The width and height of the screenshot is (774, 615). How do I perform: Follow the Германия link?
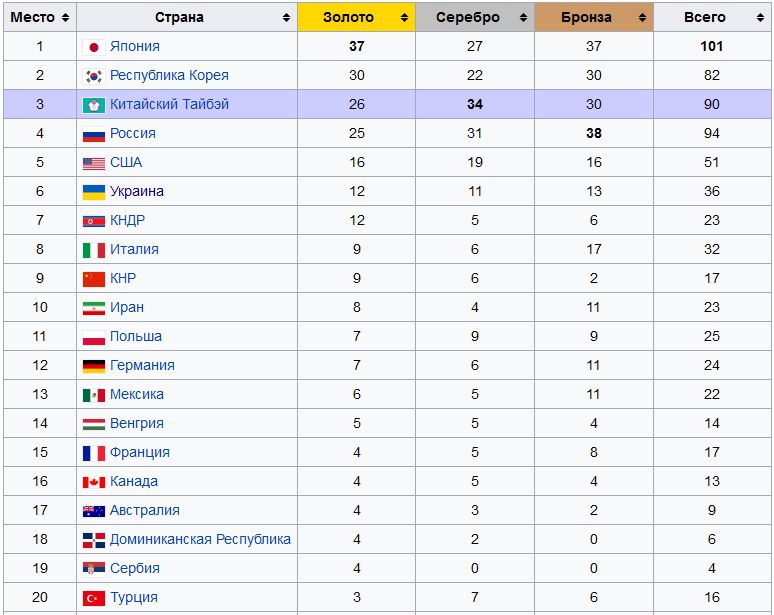pyautogui.click(x=142, y=365)
